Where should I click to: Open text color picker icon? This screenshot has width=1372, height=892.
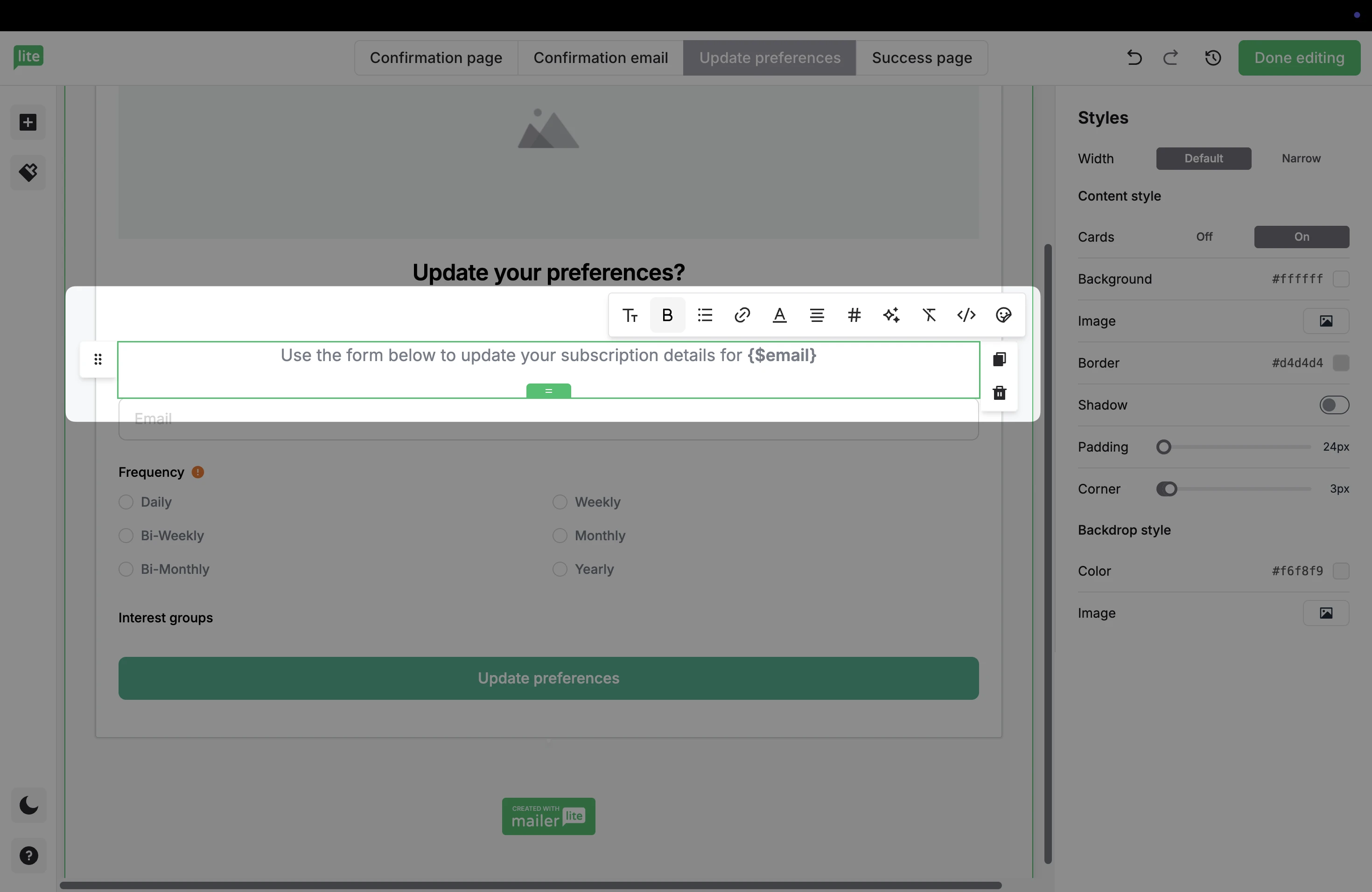pos(779,315)
